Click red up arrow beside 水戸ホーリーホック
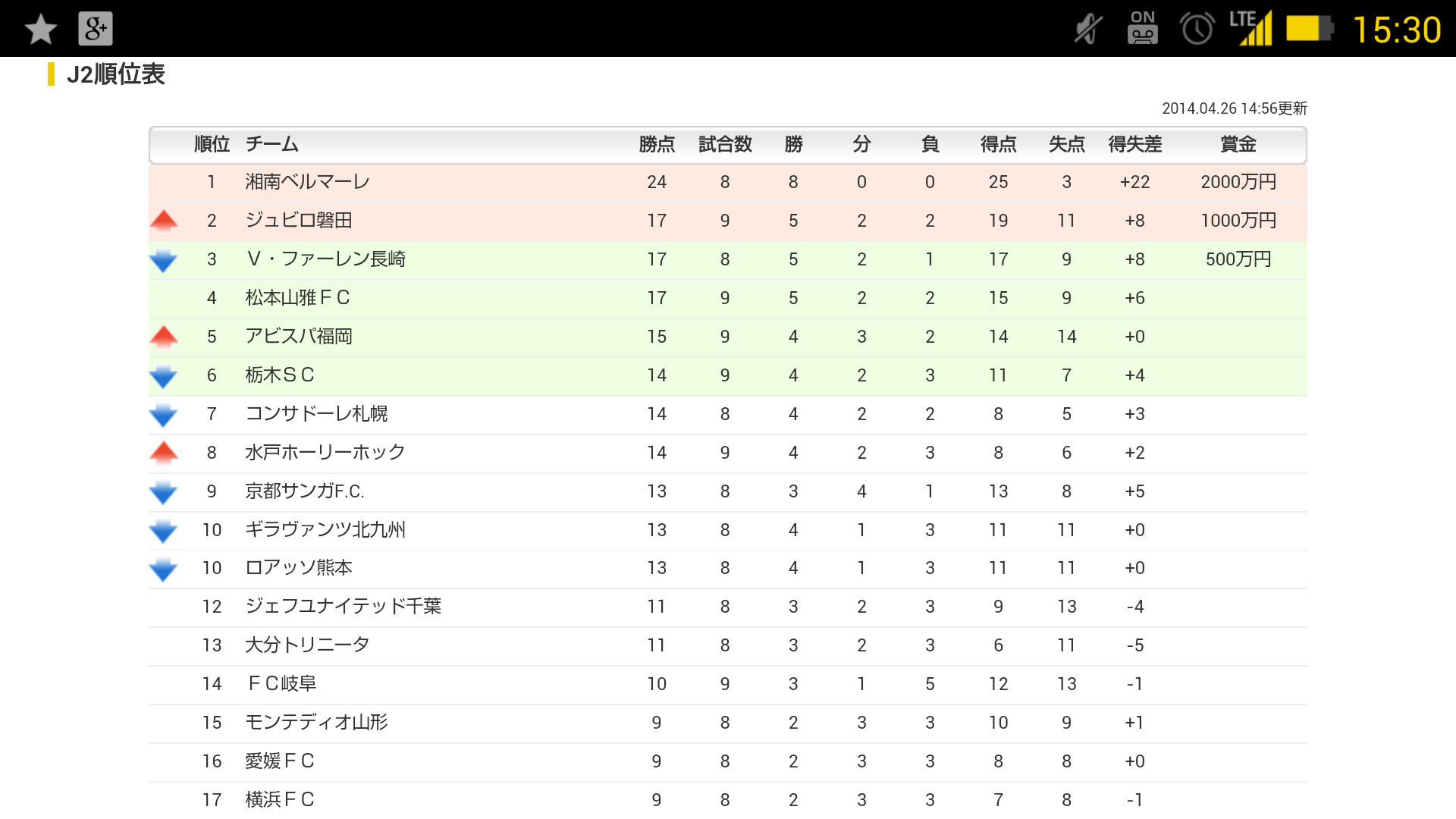1456x819 pixels. pos(164,453)
